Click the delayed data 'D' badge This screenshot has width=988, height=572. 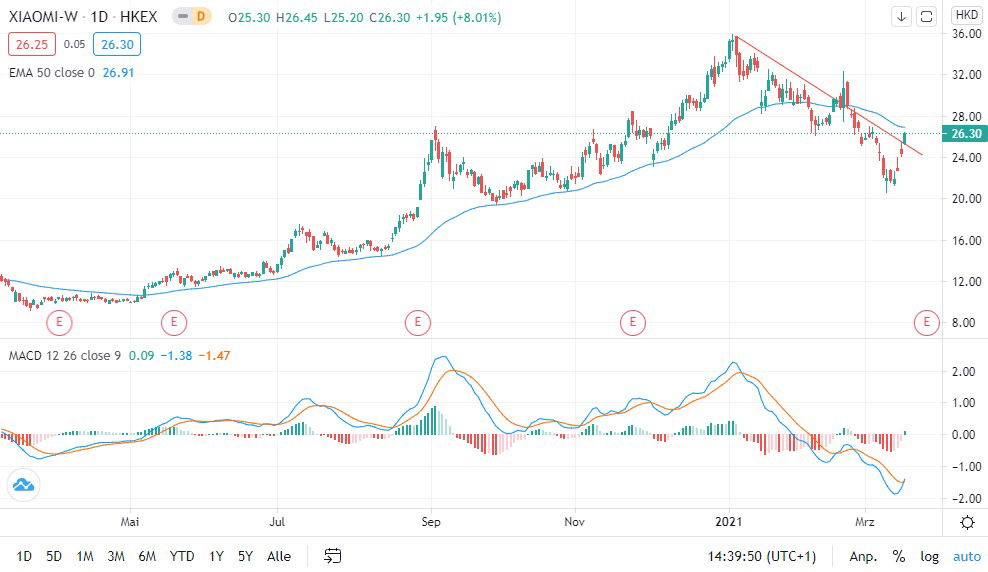pyautogui.click(x=201, y=17)
